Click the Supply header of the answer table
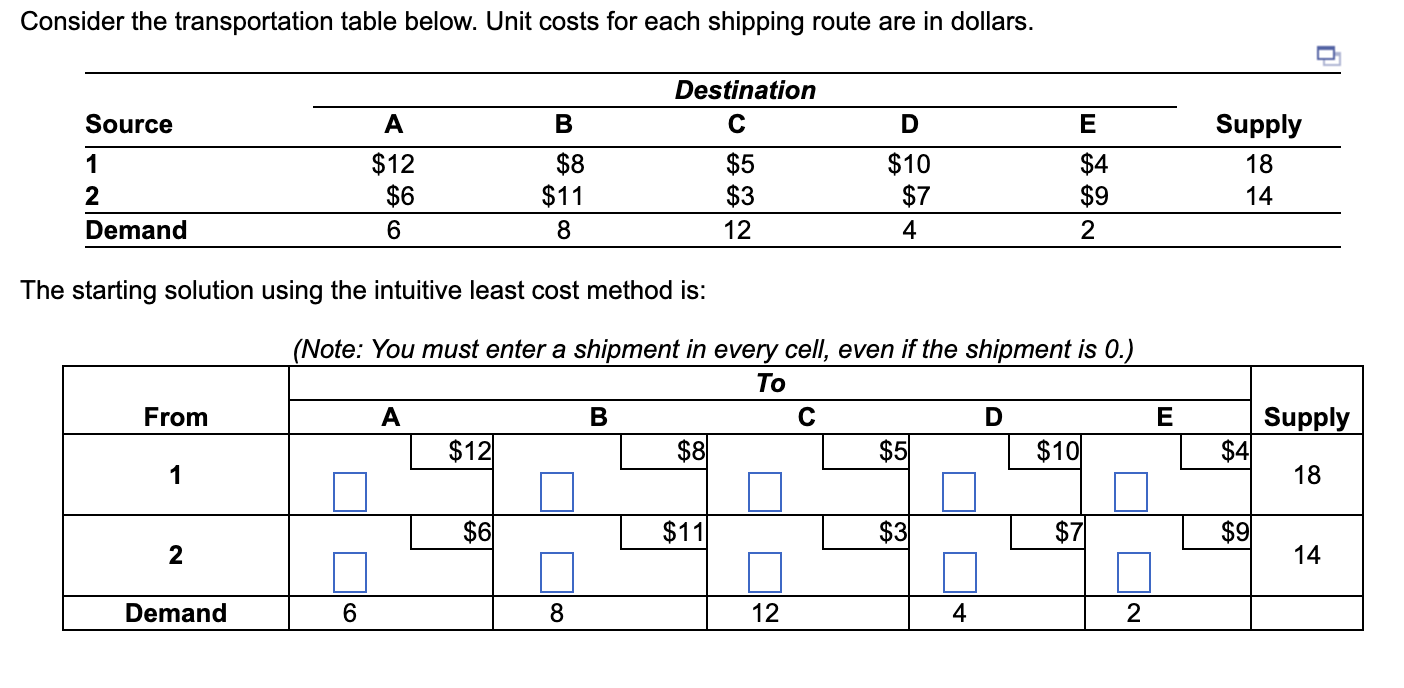The width and height of the screenshot is (1404, 688). [1306, 417]
